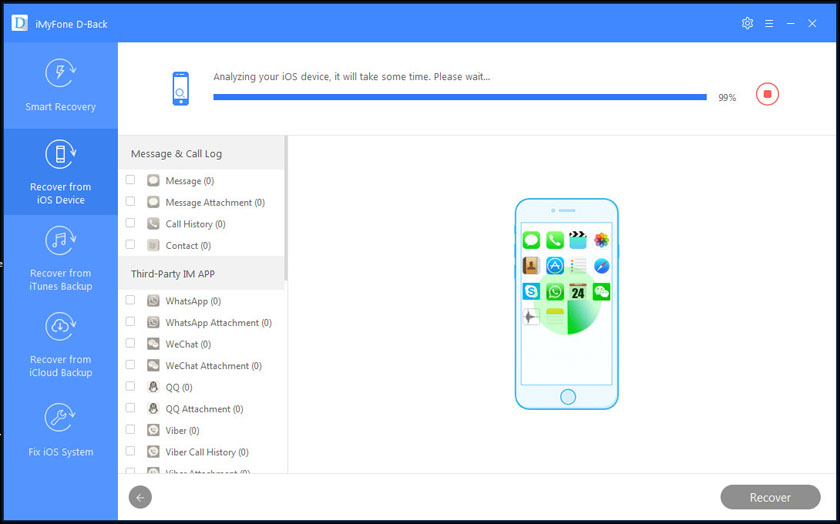
Task: Select Recover from iTunes Backup
Action: [60, 258]
